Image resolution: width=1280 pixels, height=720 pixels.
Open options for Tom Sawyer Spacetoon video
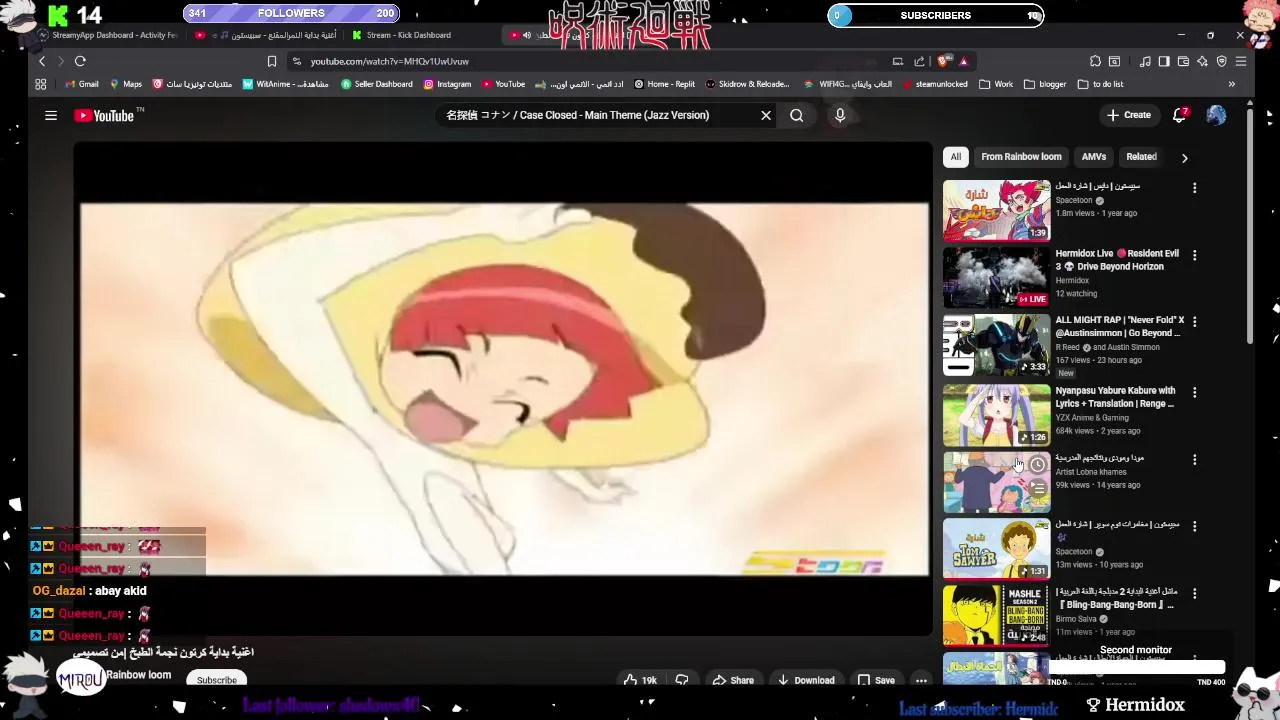pyautogui.click(x=1194, y=526)
